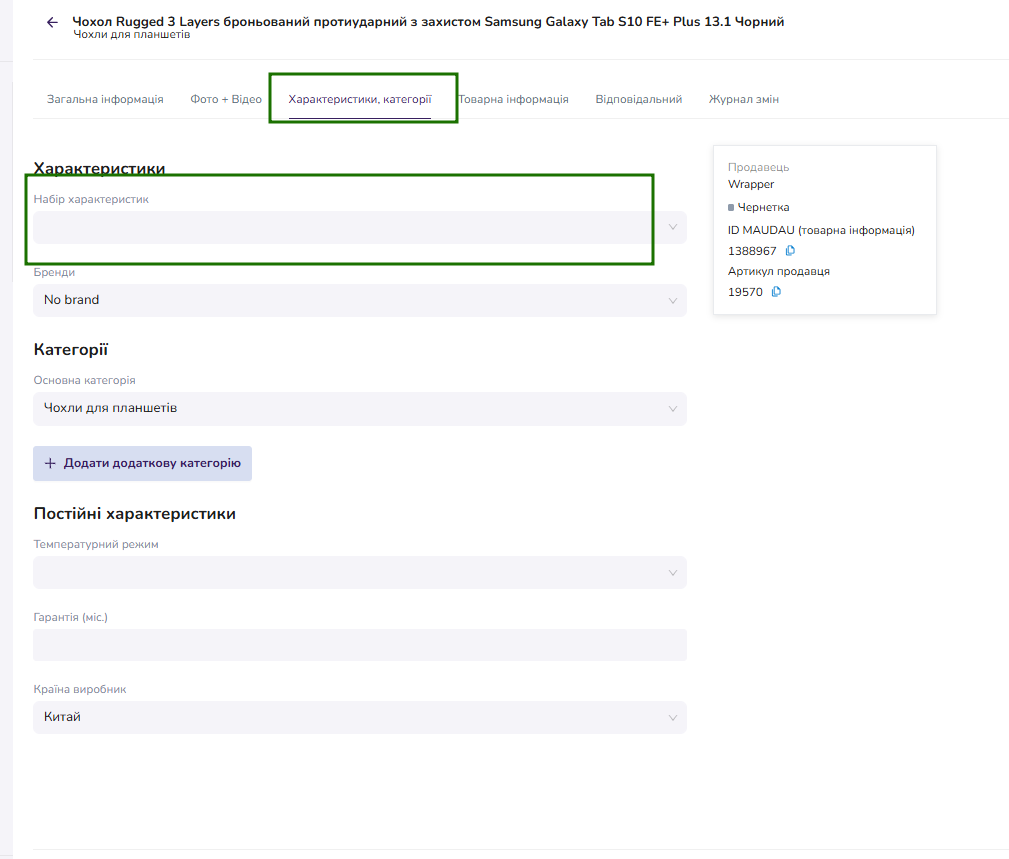Click the seller name Wrapper
1009x859 pixels.
pos(751,185)
